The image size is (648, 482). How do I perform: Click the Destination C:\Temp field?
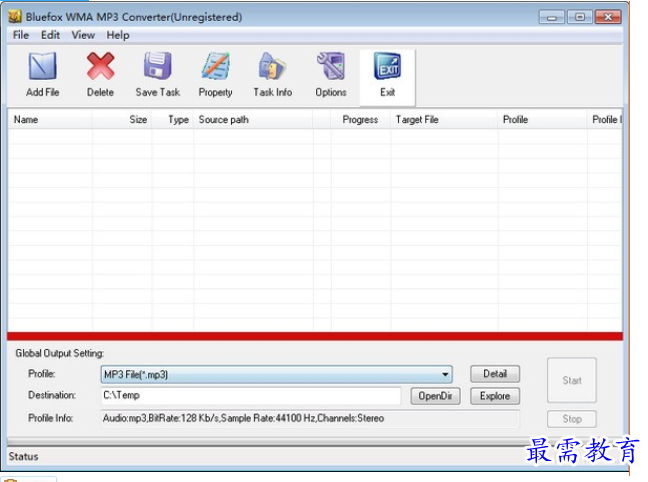point(251,396)
